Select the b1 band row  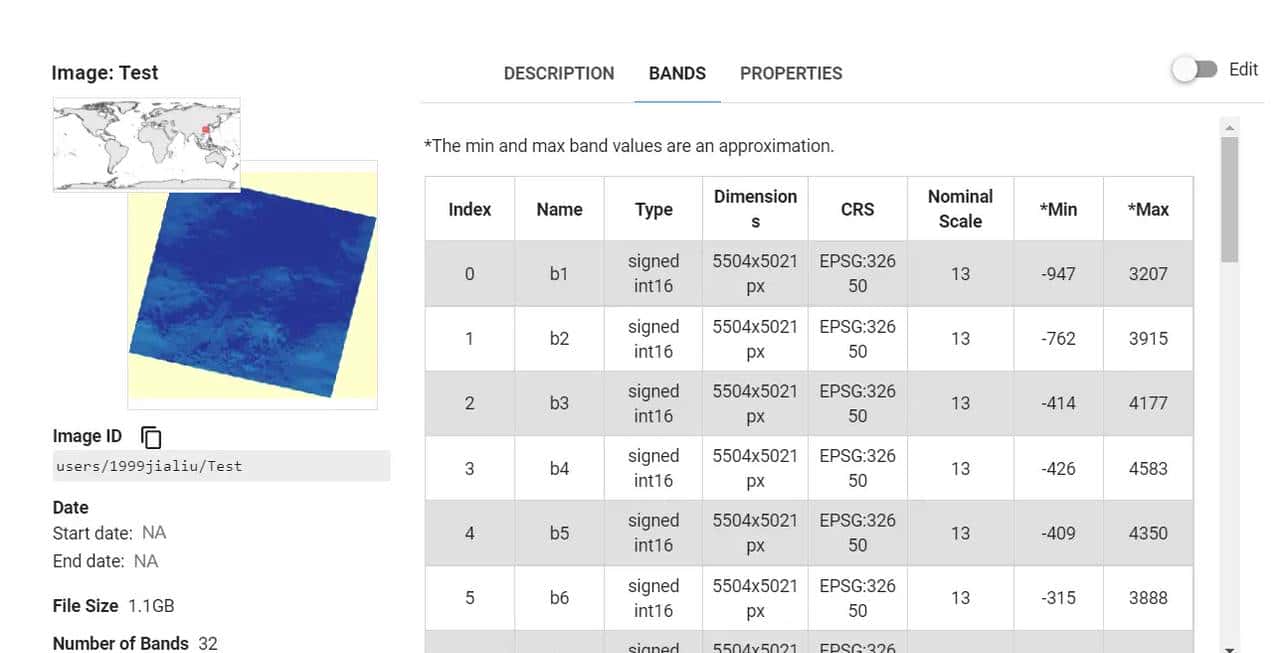(558, 273)
